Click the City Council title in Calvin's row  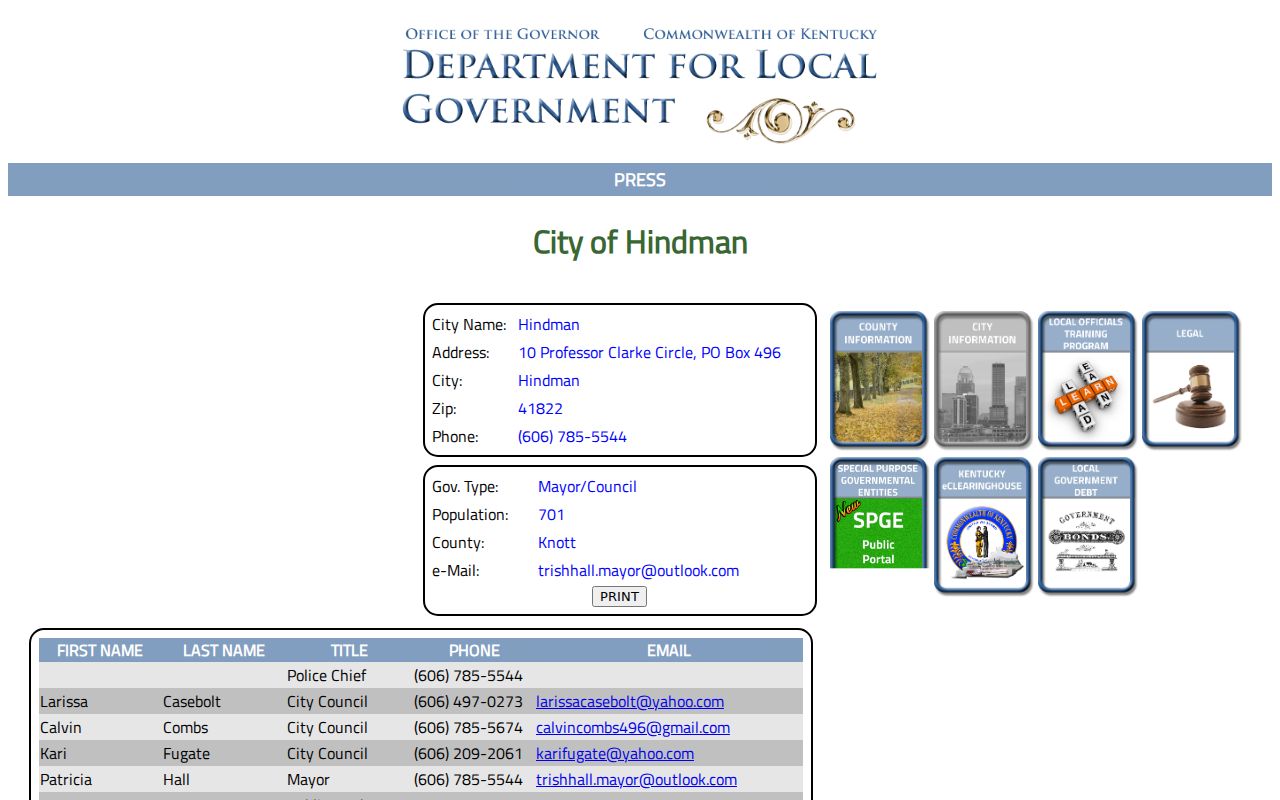pos(327,728)
